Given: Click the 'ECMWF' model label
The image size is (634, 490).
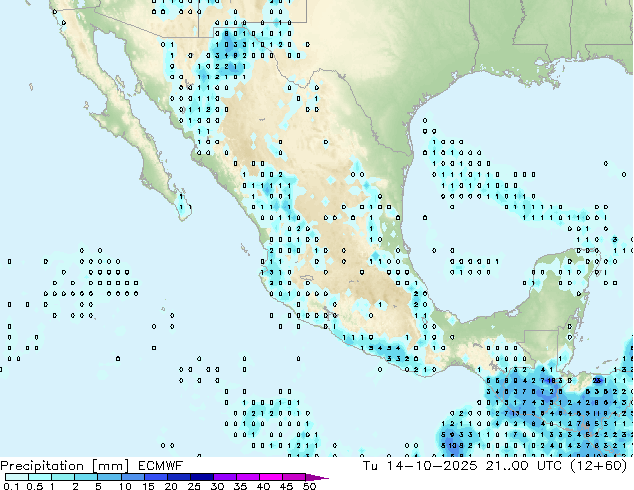Looking at the screenshot, I should 161,466.
